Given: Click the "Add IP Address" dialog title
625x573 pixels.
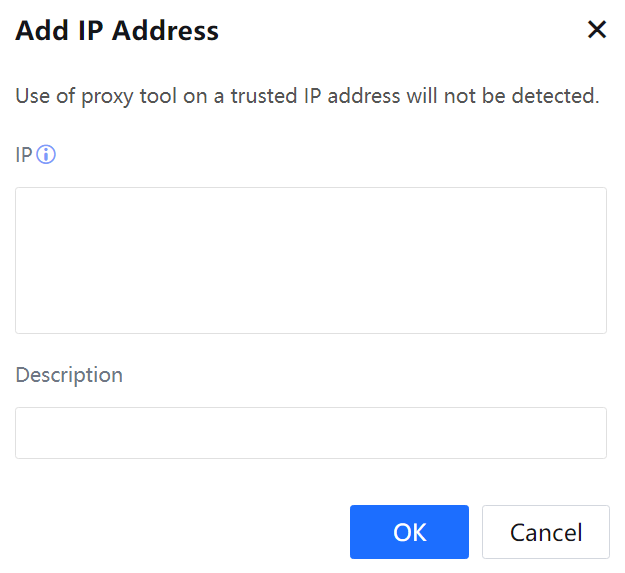Looking at the screenshot, I should tap(117, 31).
